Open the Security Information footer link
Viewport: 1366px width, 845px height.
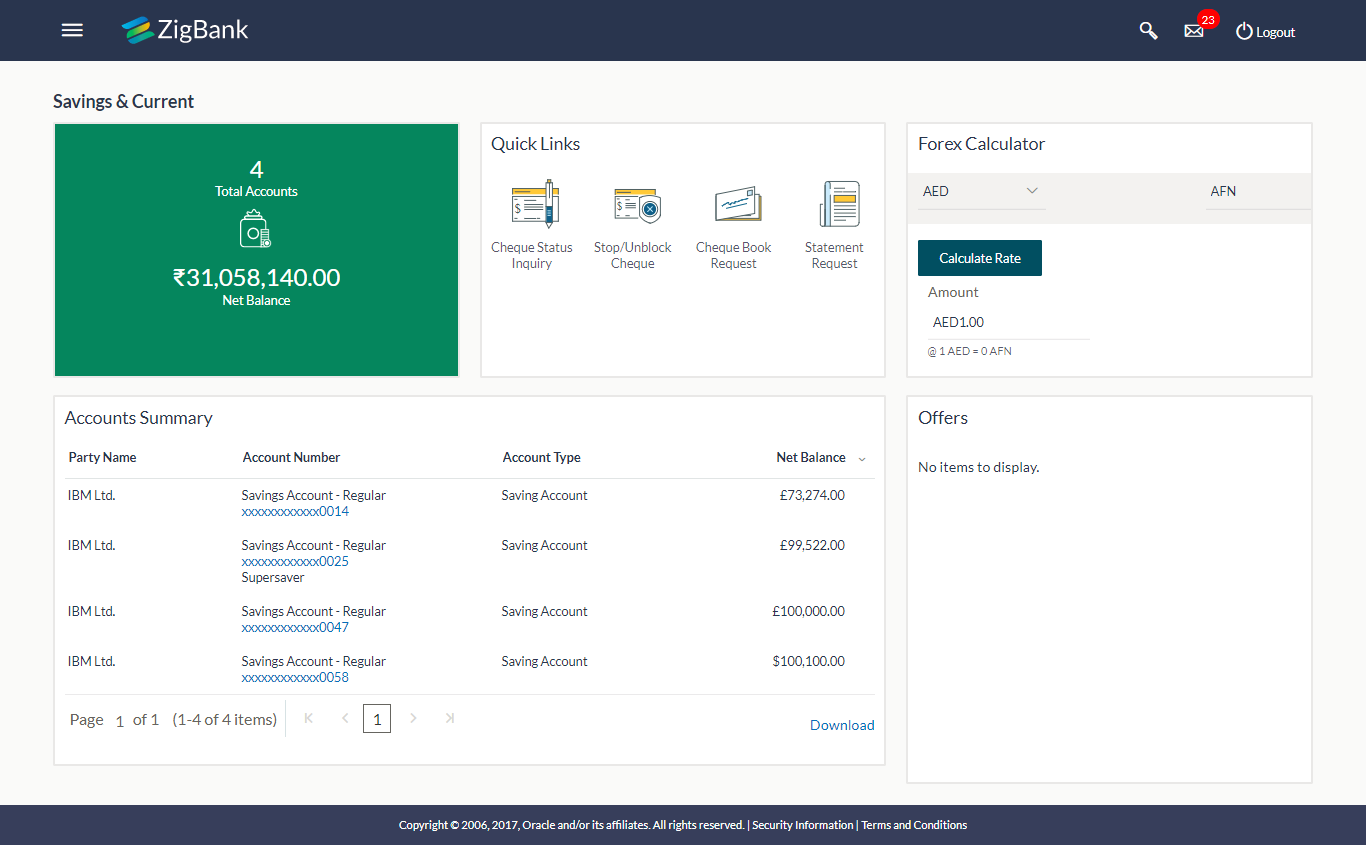(803, 825)
